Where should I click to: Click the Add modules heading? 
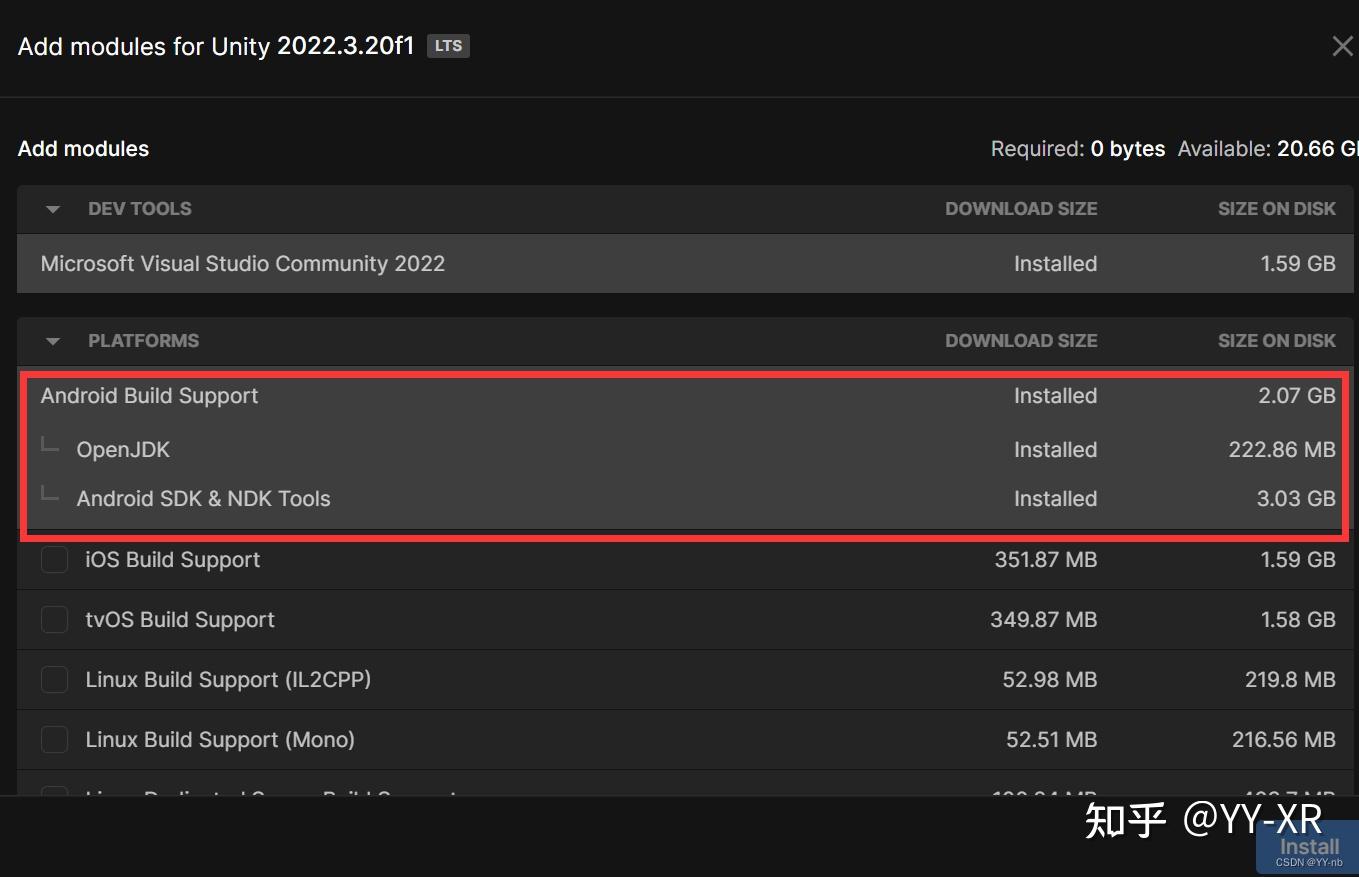pos(83,148)
